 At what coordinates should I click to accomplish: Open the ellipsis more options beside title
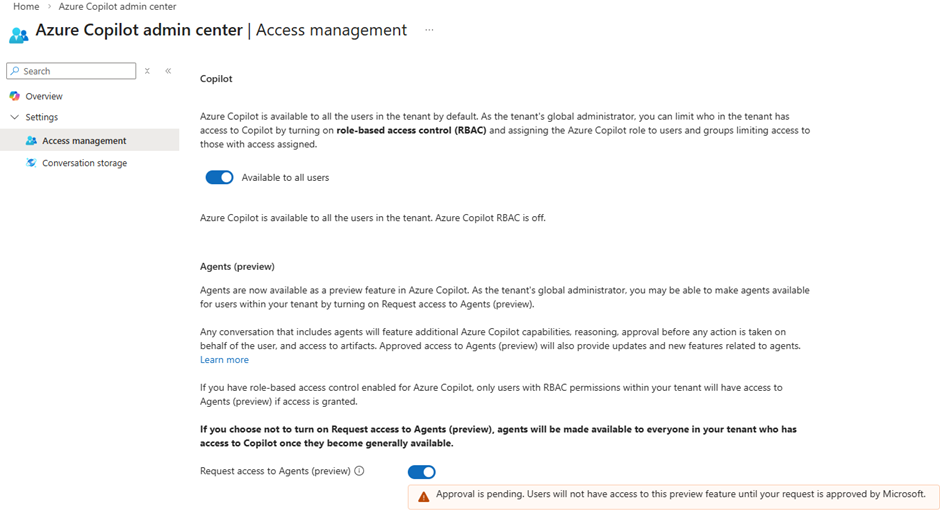429,30
